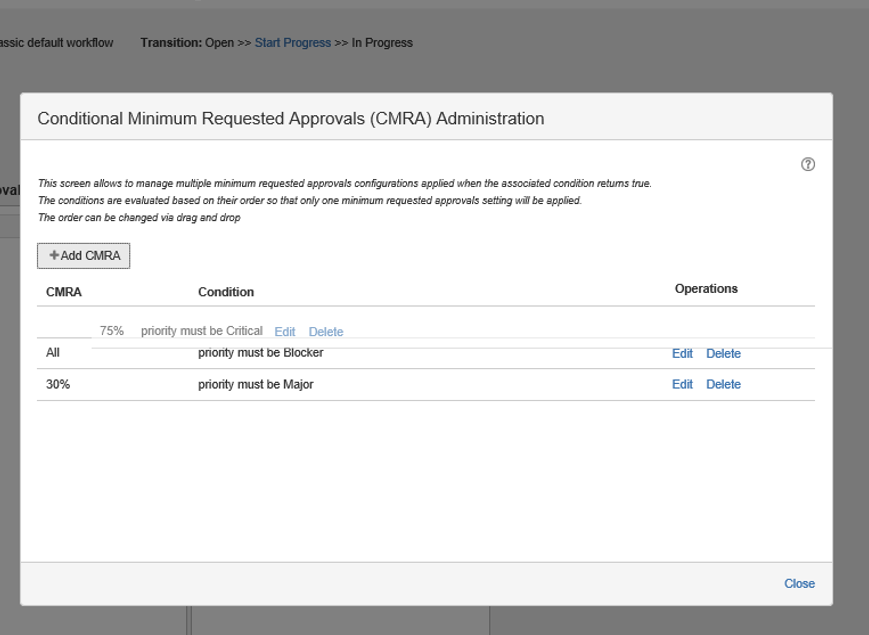Image resolution: width=869 pixels, height=635 pixels.
Task: Edit the priority must be Critical rule
Action: point(285,332)
